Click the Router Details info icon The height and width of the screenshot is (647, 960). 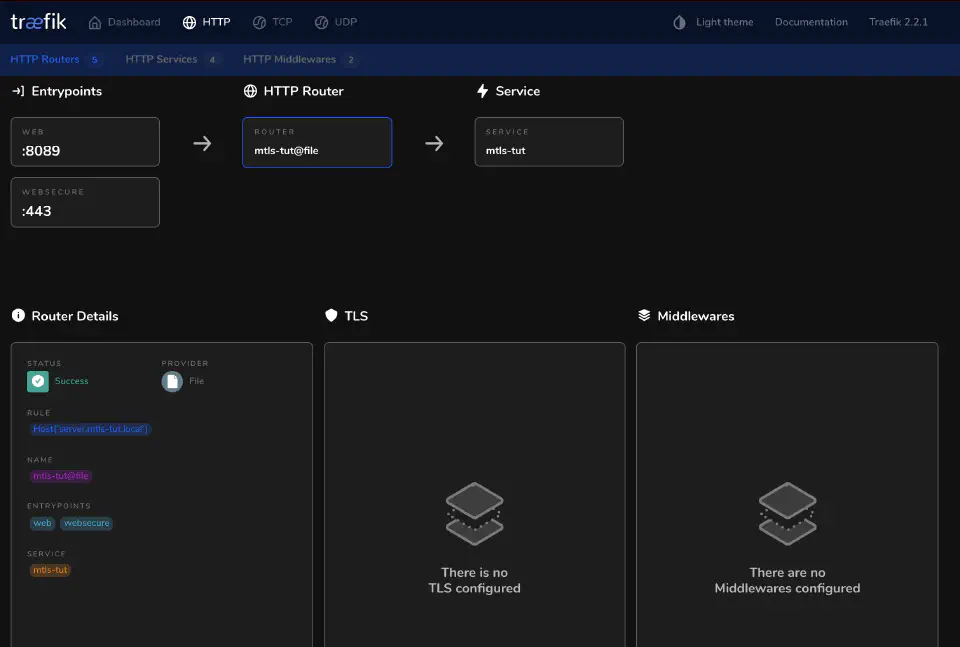pyautogui.click(x=18, y=315)
